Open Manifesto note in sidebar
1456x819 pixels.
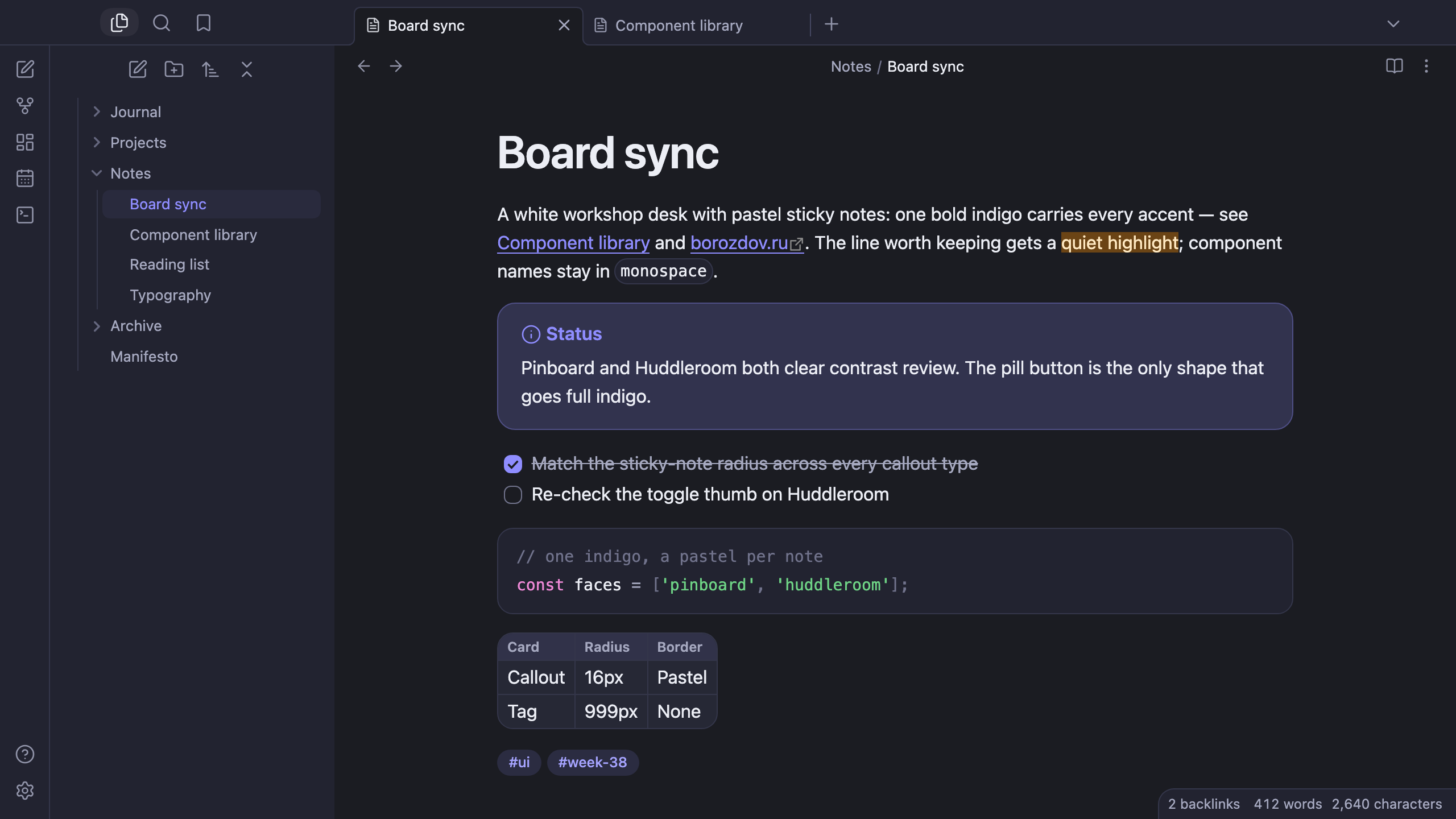tap(201, 357)
